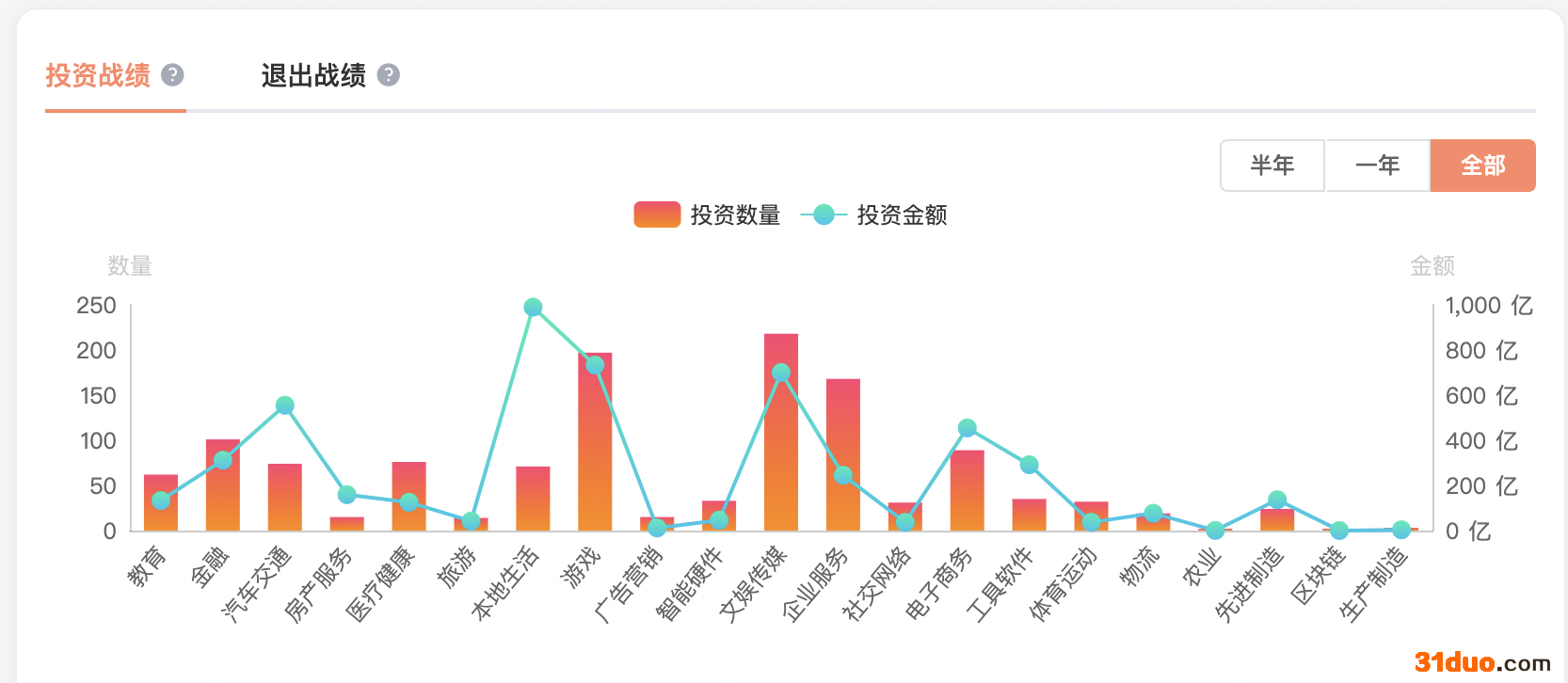Click the 31duo.com watermark link

click(x=1481, y=662)
